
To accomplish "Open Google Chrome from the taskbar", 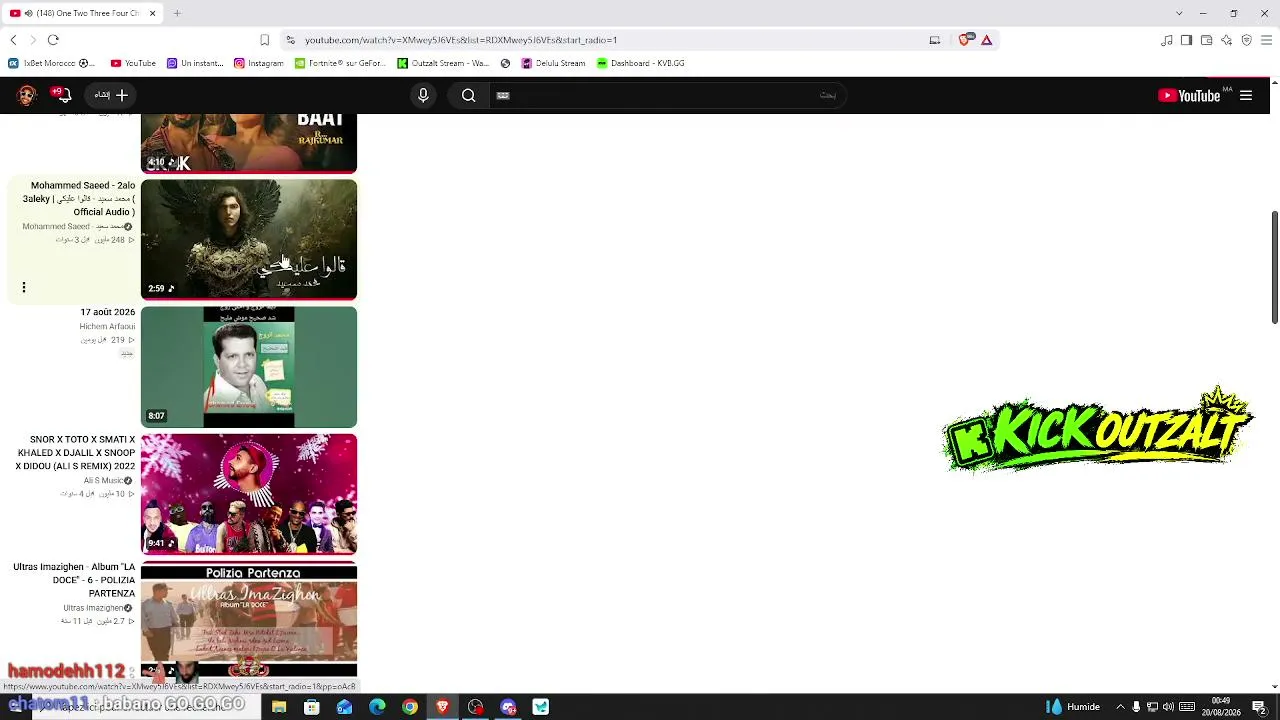I will click(410, 707).
